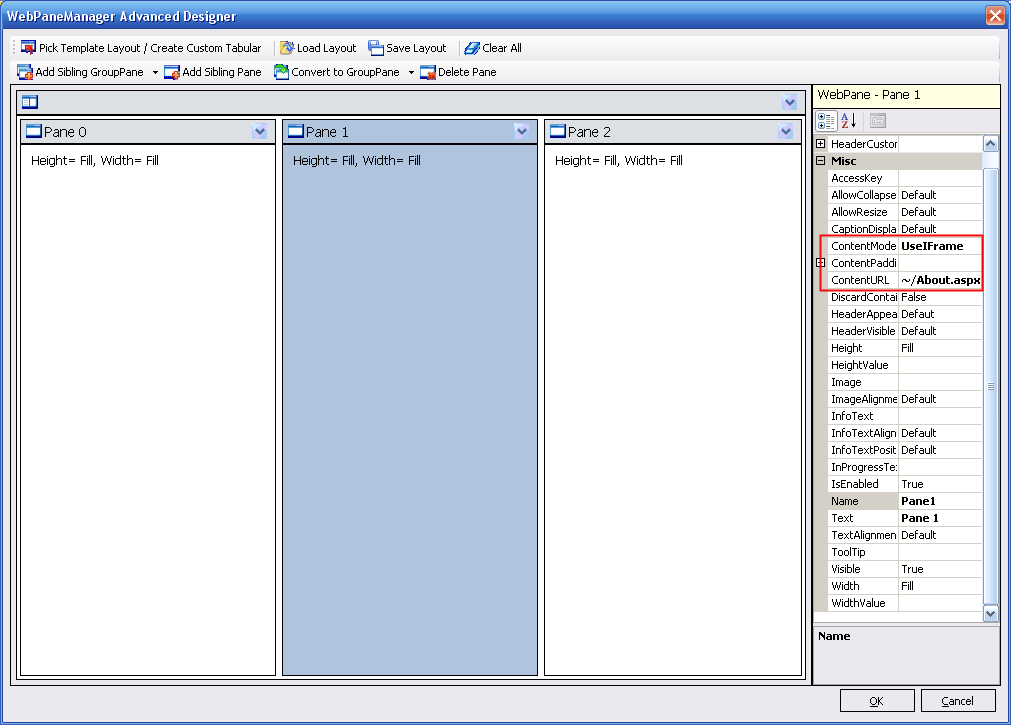Select the Pane 2 header
Image resolution: width=1011 pixels, height=725 pixels.
tap(660, 132)
